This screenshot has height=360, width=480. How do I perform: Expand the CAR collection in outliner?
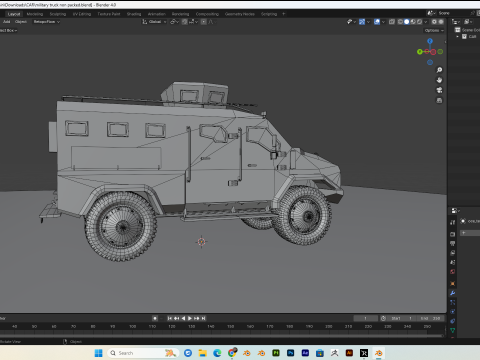(457, 37)
